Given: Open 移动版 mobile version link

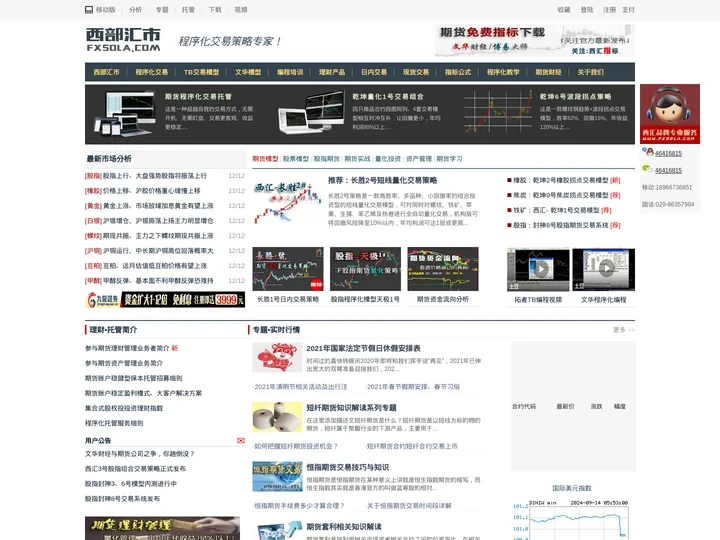Looking at the screenshot, I should coord(101,10).
